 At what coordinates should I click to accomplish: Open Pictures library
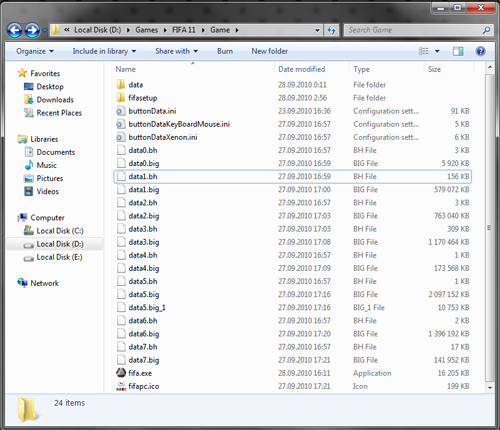pyautogui.click(x=50, y=178)
